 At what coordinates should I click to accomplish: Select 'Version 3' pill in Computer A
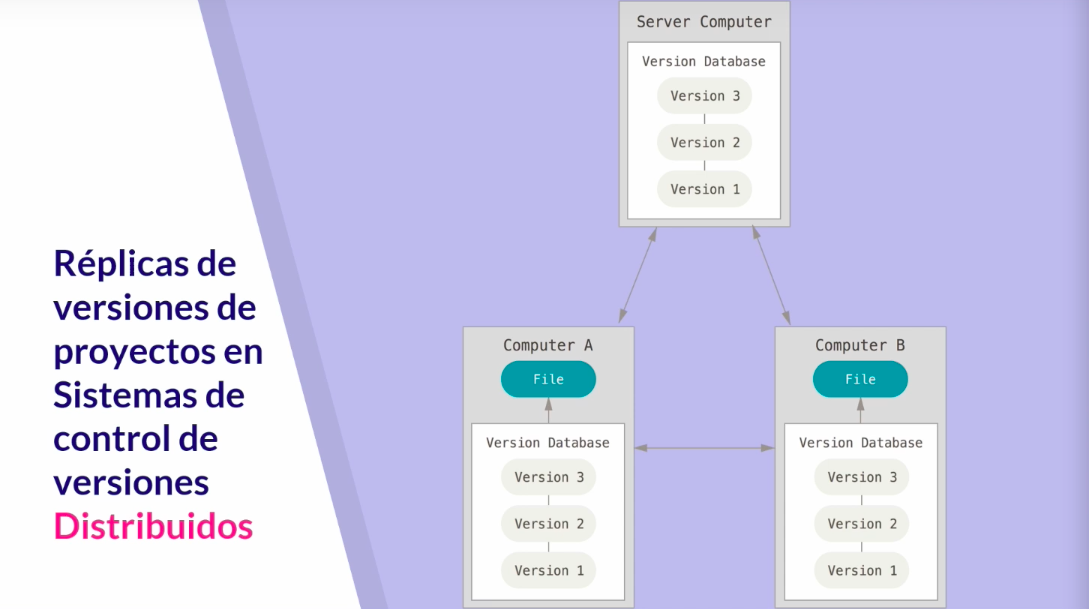pos(549,477)
